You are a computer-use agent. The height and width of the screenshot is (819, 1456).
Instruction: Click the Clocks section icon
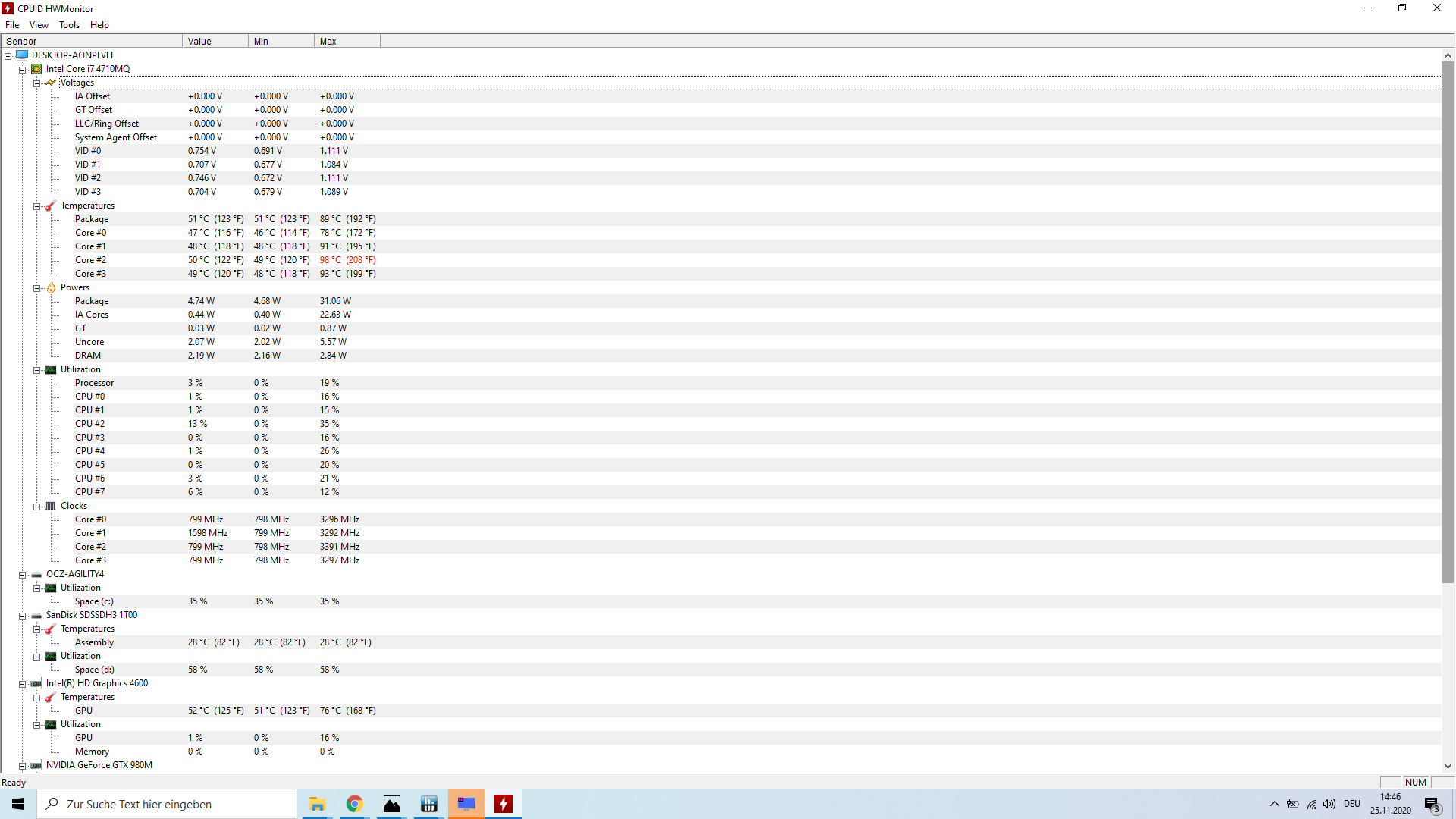(x=51, y=506)
